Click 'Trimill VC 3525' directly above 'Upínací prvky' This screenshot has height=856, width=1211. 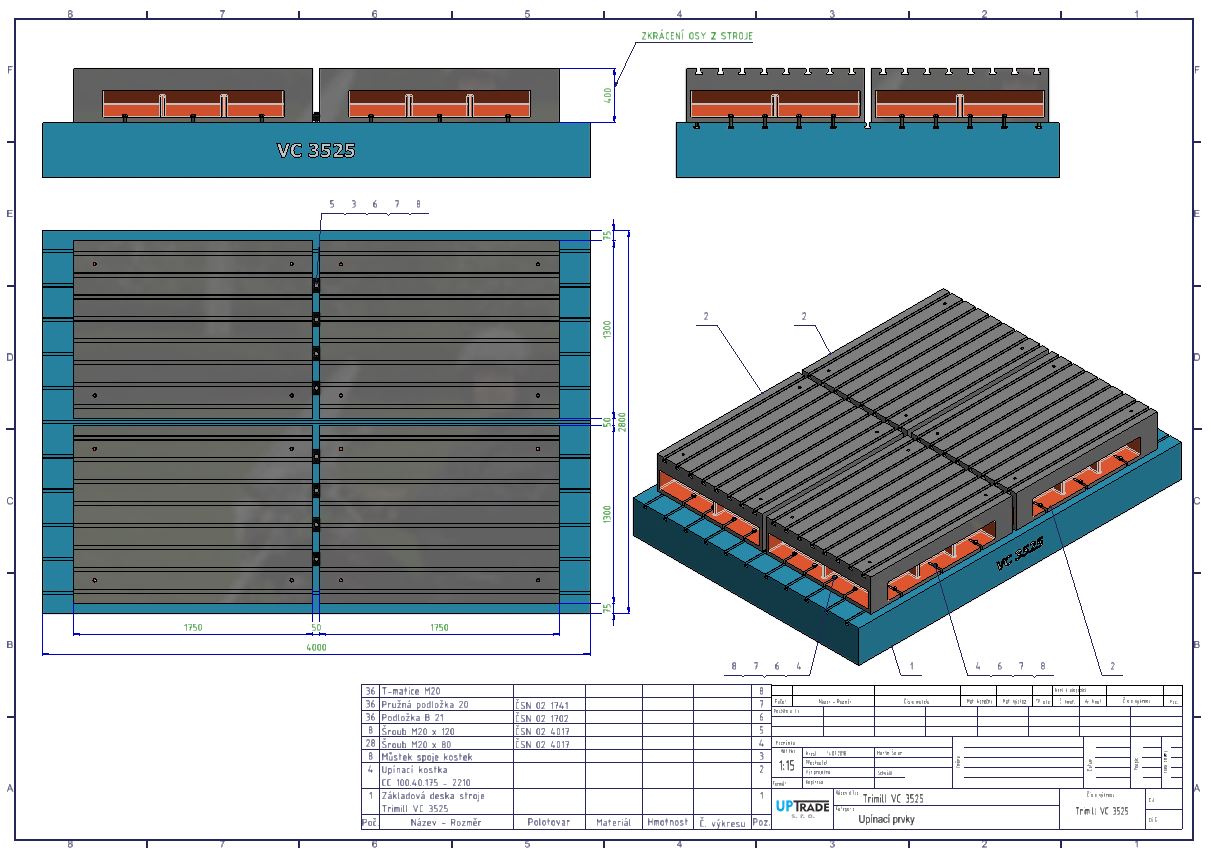(892, 799)
